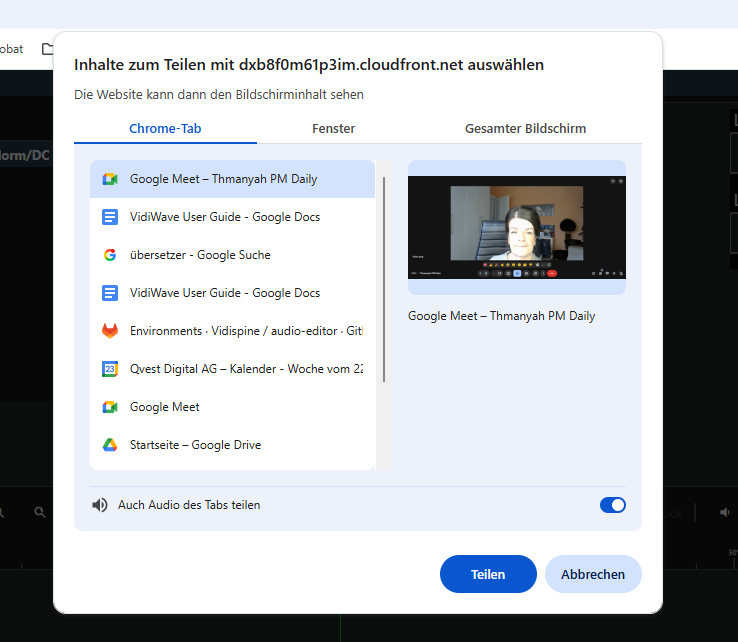Click the Abbrechen button
Screen dimensions: 738x642
593,574
